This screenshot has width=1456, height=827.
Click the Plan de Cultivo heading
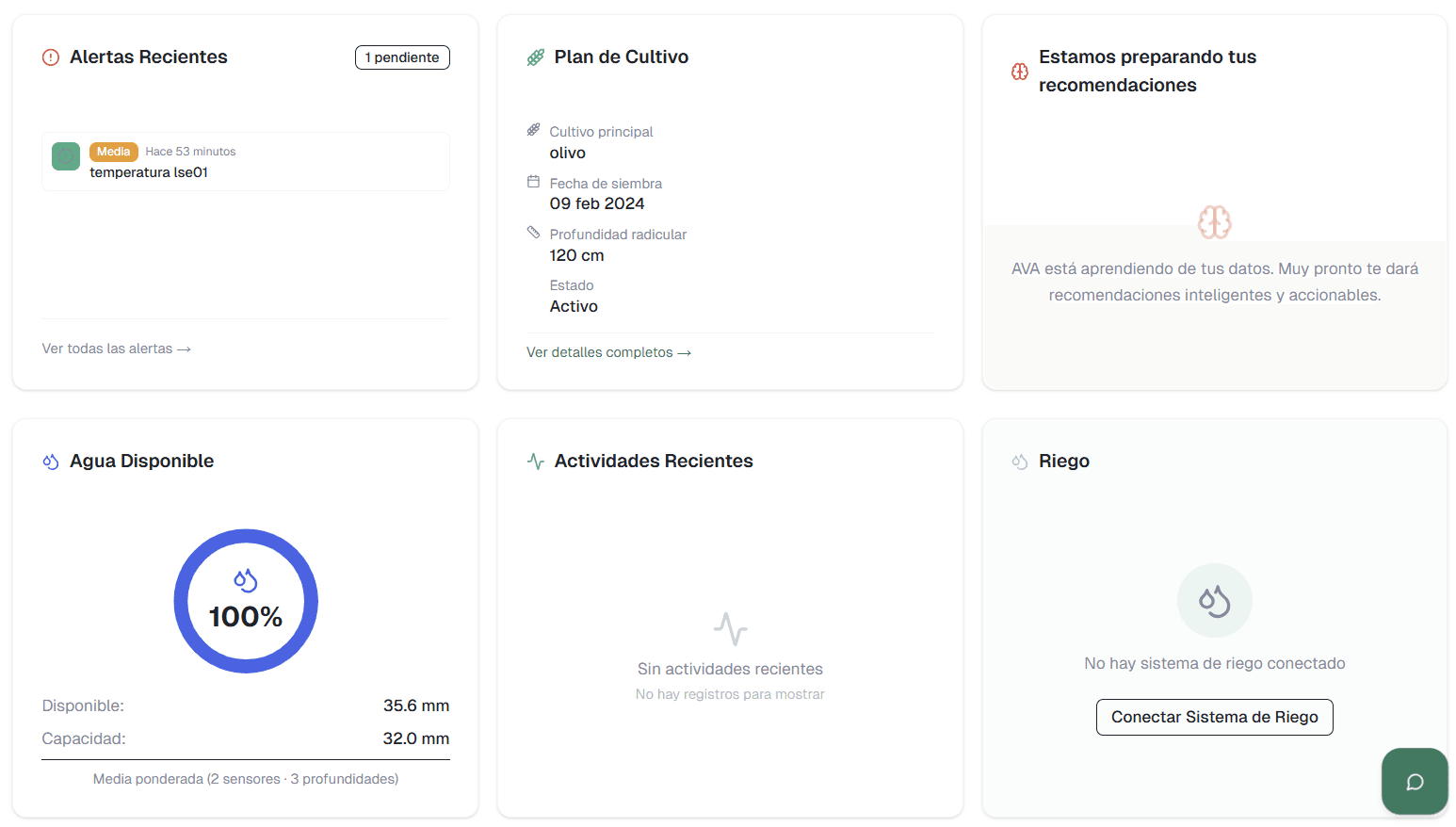coord(622,57)
